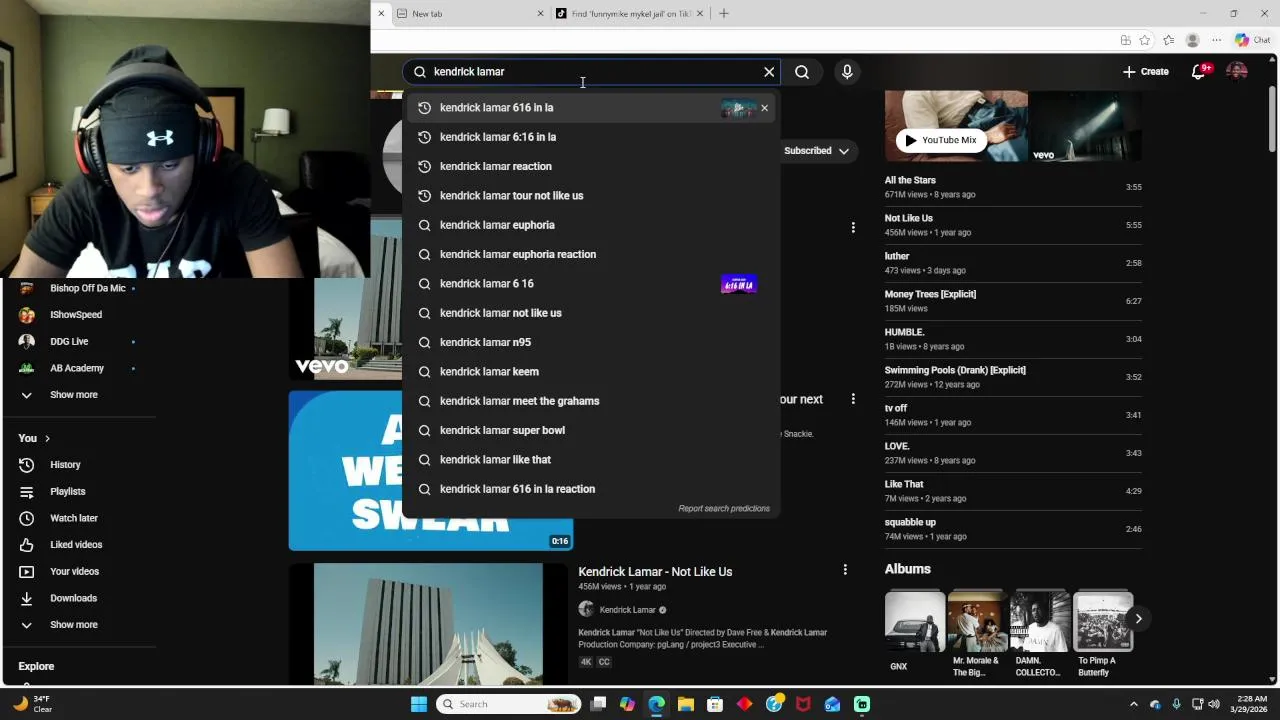Open Playlists in the sidebar
The width and height of the screenshot is (1280, 720).
coord(68,492)
